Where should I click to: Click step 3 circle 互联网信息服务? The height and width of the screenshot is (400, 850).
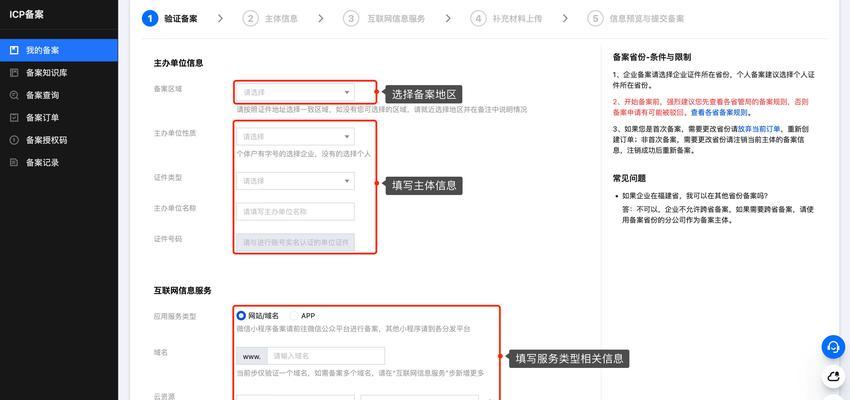(351, 18)
